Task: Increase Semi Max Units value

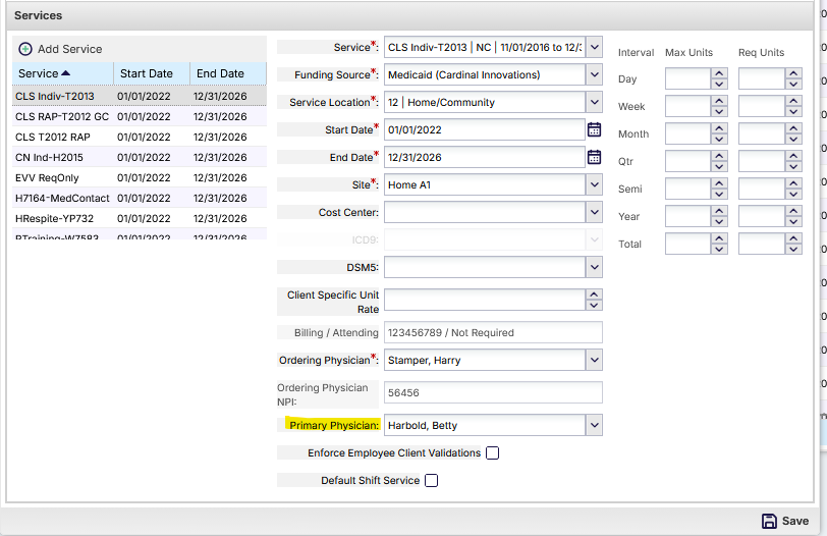Action: [719, 184]
